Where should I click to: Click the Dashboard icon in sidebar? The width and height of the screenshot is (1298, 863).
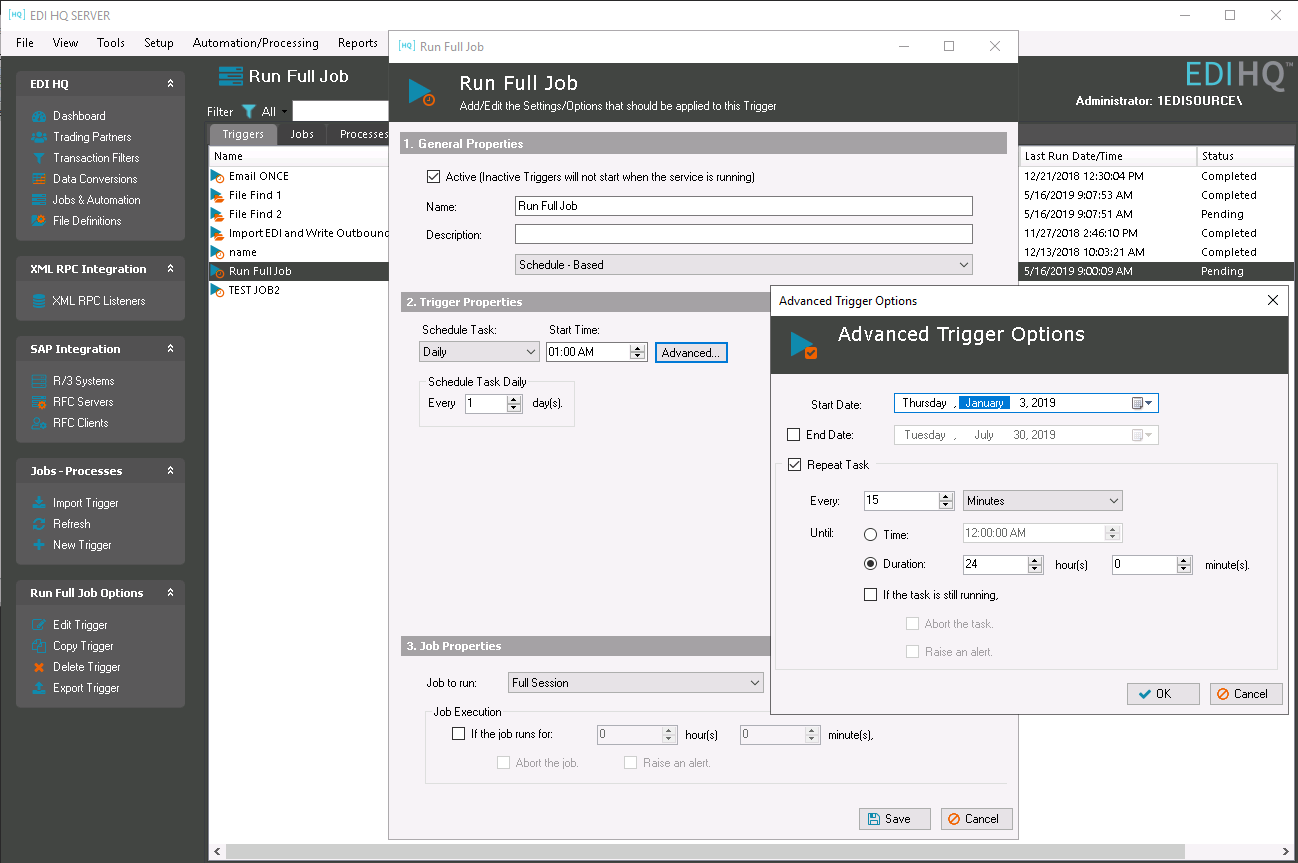39,116
